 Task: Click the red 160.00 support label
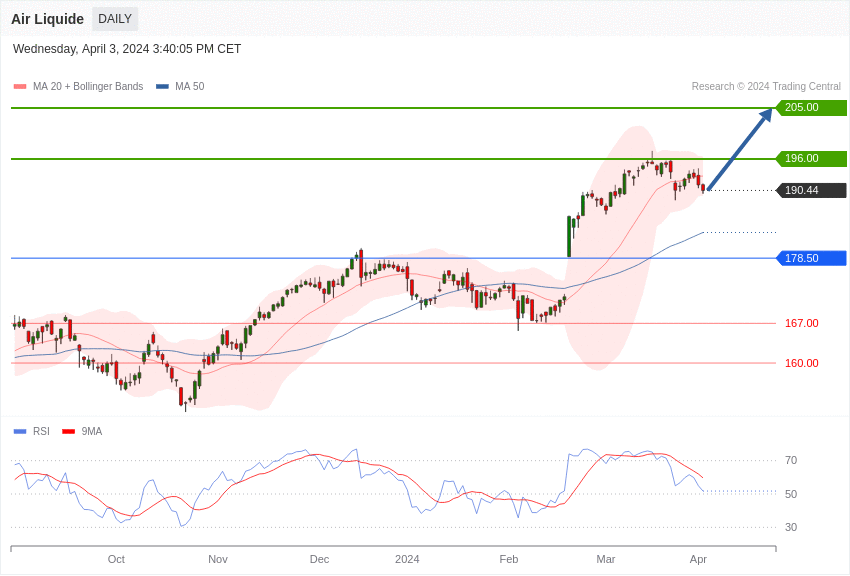coord(801,363)
